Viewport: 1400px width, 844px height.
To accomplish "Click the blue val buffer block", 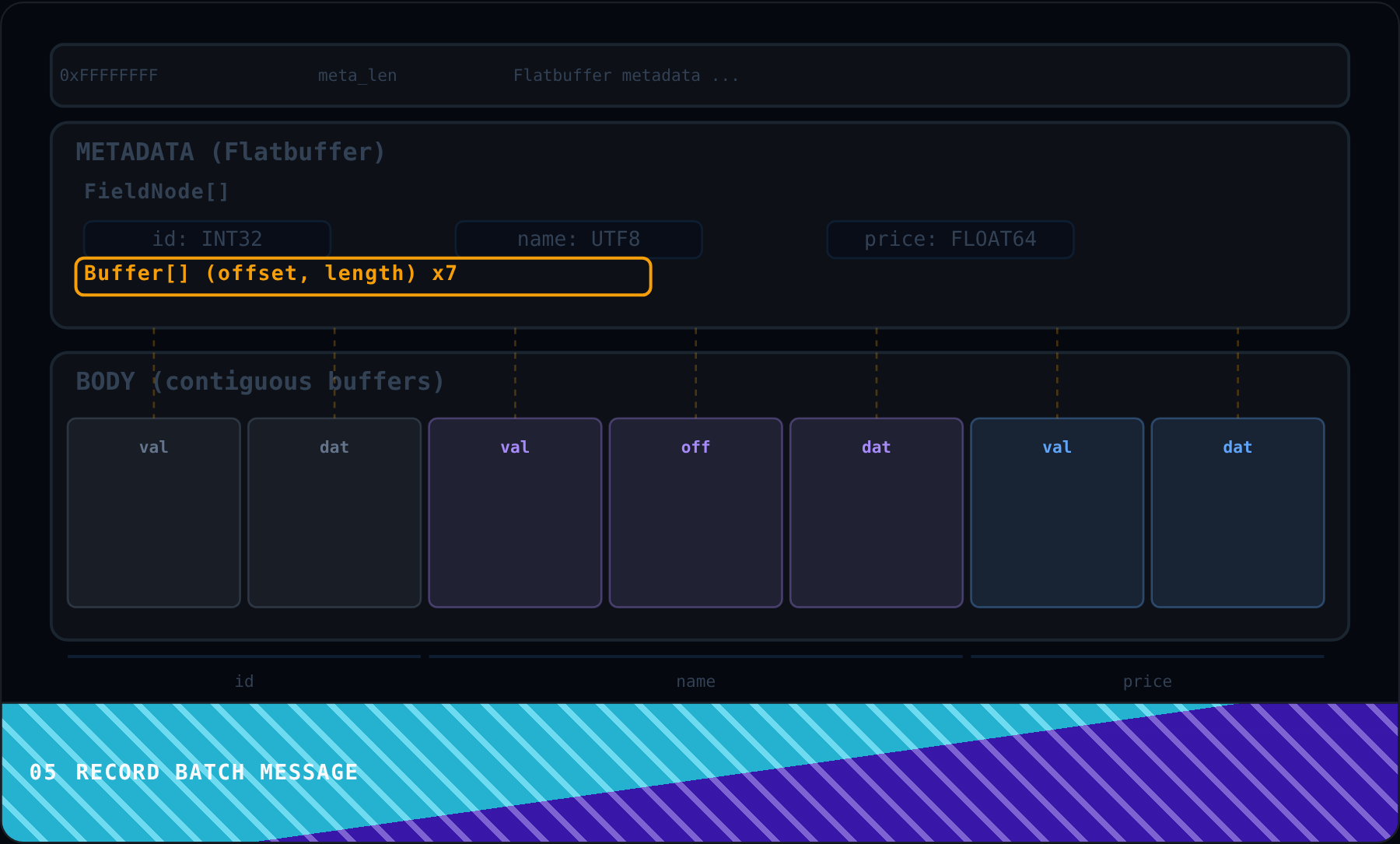I will tap(1057, 513).
